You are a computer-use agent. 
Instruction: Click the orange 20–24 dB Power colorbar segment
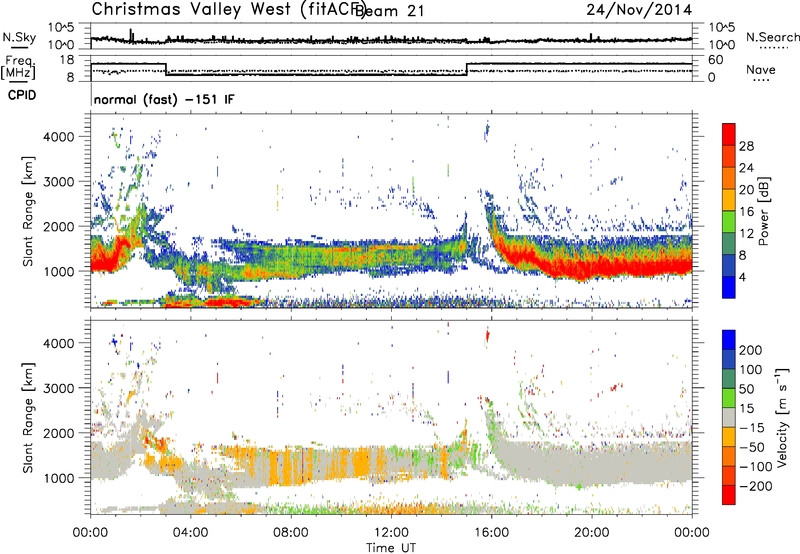(x=729, y=178)
